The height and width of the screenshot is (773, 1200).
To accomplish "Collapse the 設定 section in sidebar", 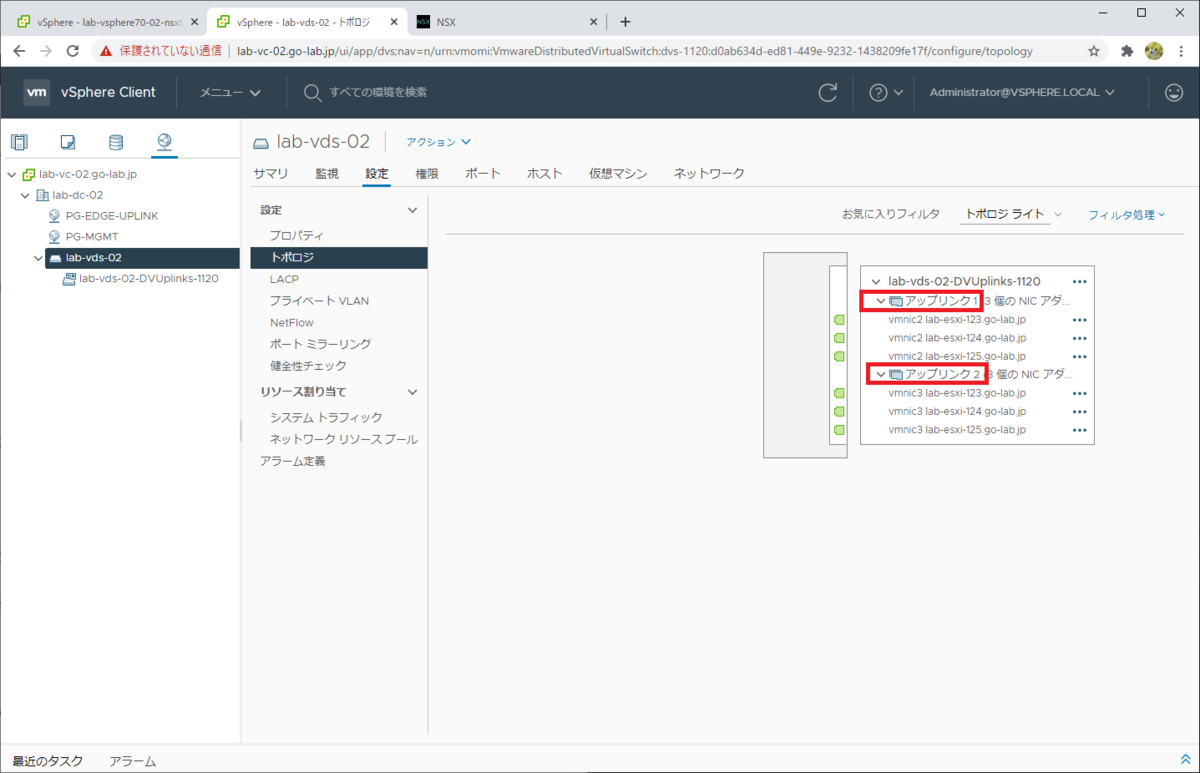I will point(412,210).
